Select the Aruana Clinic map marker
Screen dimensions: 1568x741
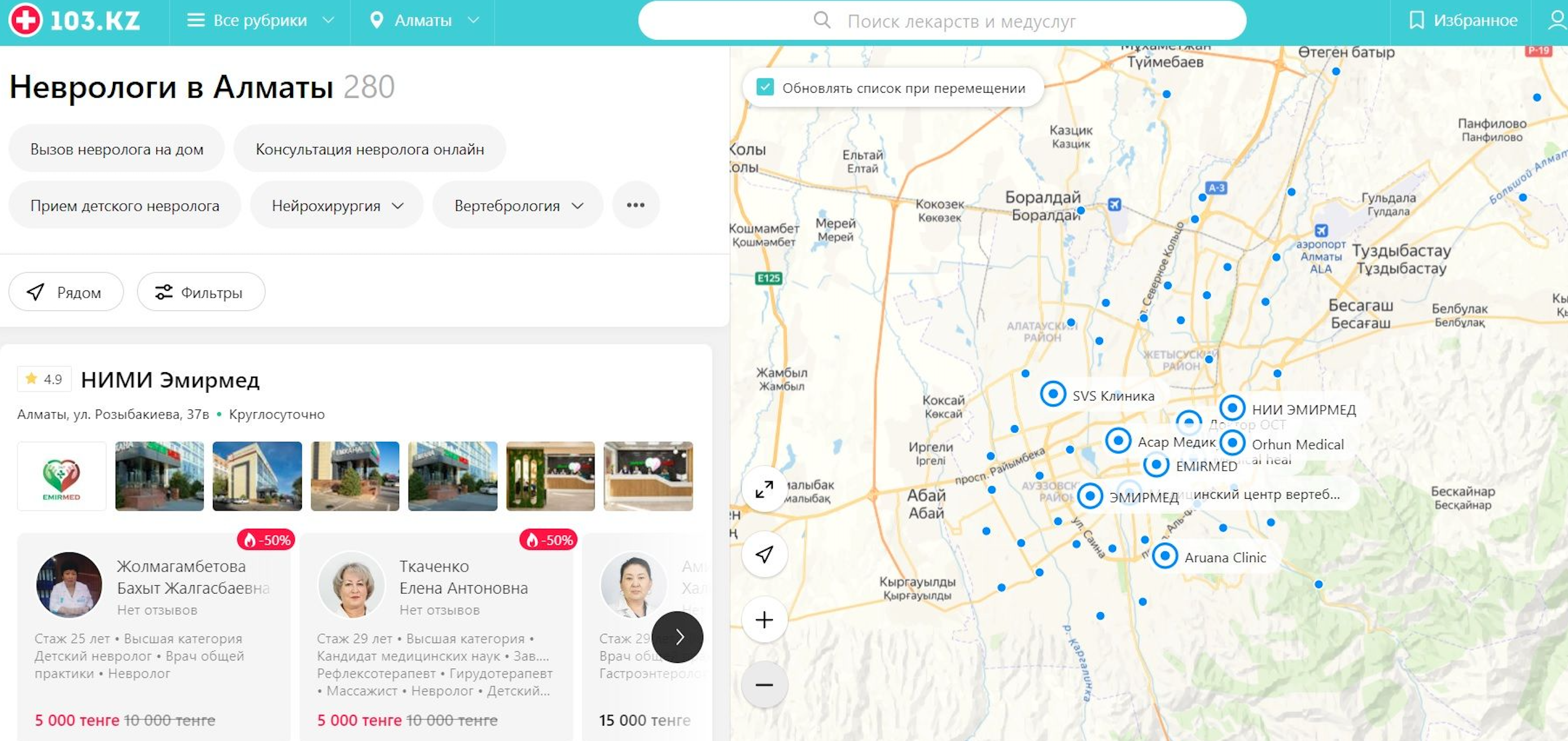point(1164,556)
